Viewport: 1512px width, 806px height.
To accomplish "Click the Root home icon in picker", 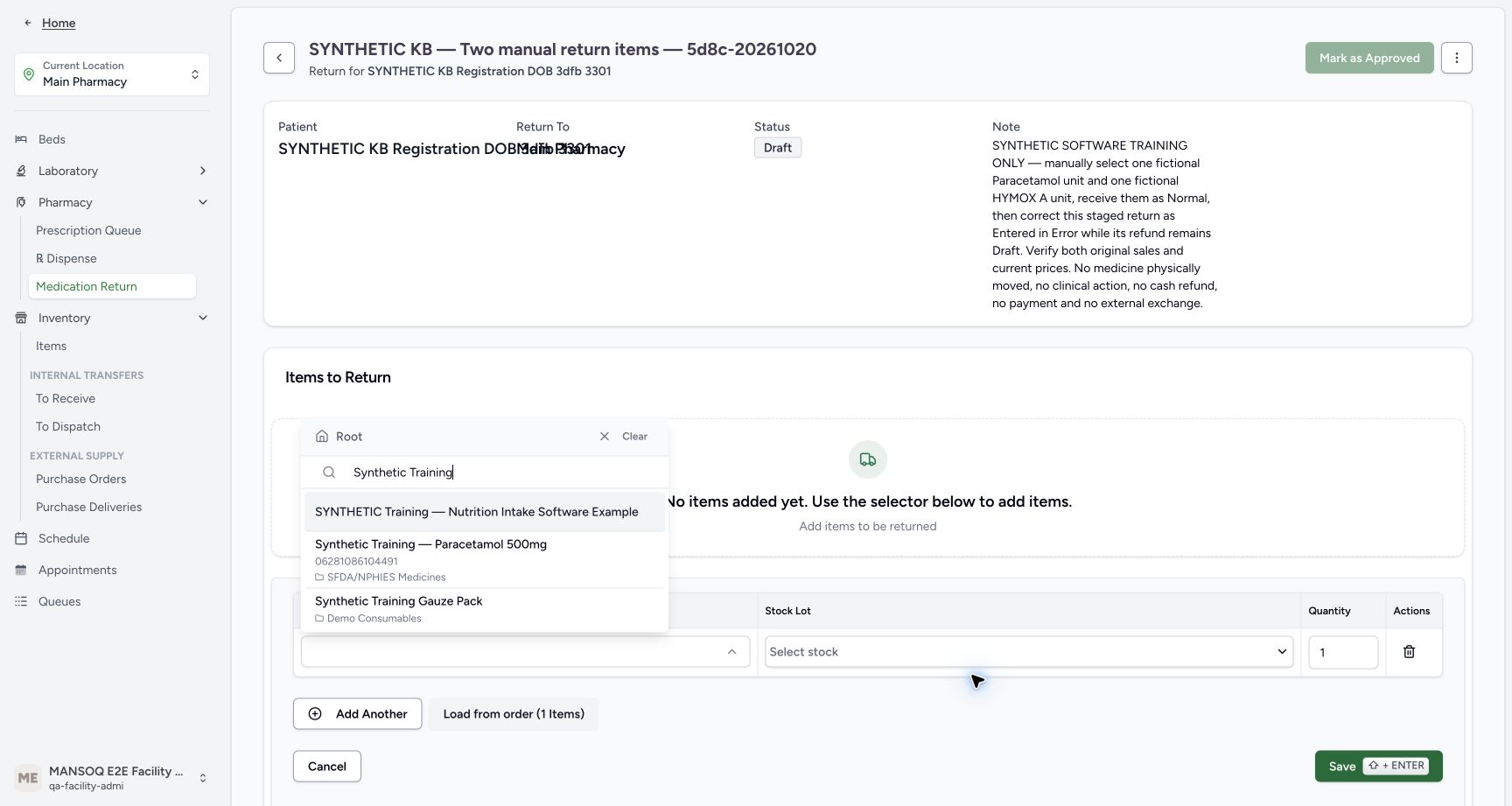I will click(322, 436).
